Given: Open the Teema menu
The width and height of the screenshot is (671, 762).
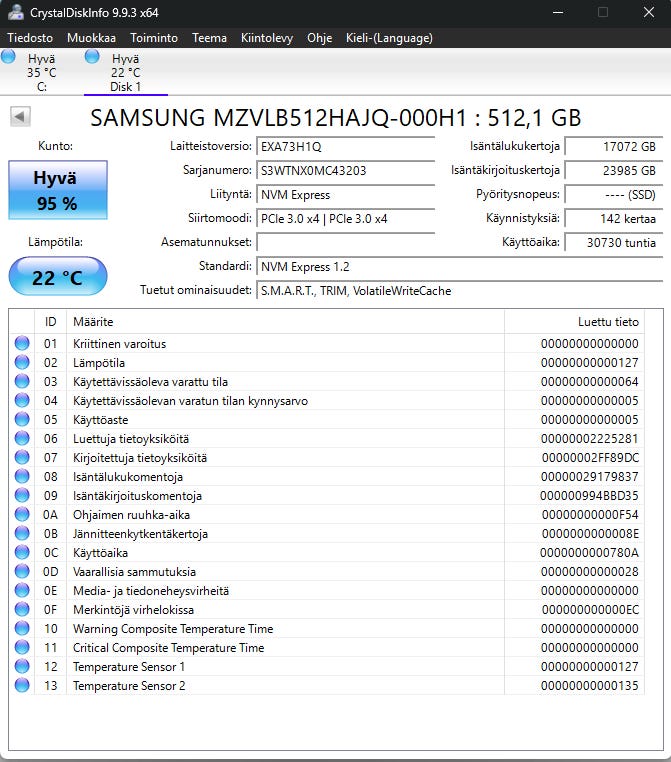Looking at the screenshot, I should coord(209,38).
